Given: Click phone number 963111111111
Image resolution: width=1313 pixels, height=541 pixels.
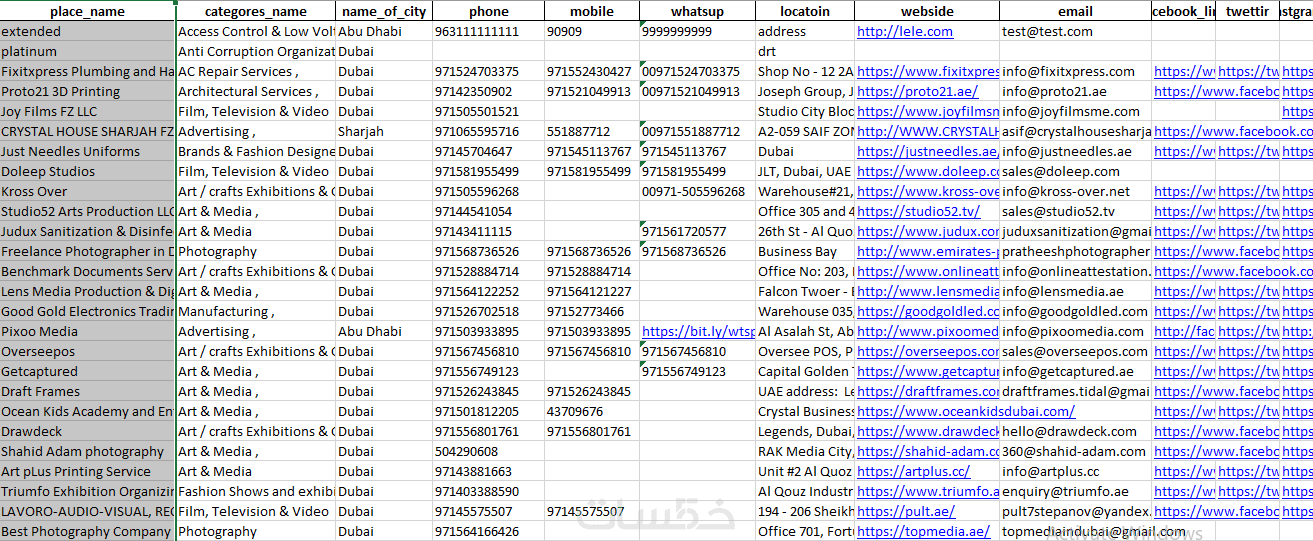Looking at the screenshot, I should click(x=488, y=31).
